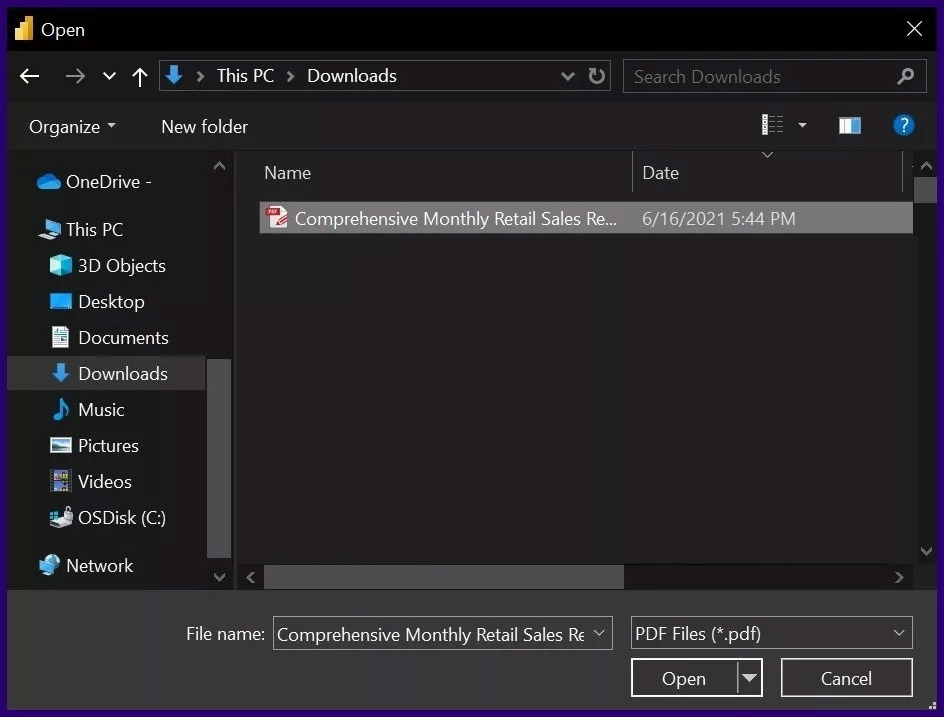
Task: Click the horizontal scrollbar in file list
Action: tap(444, 577)
